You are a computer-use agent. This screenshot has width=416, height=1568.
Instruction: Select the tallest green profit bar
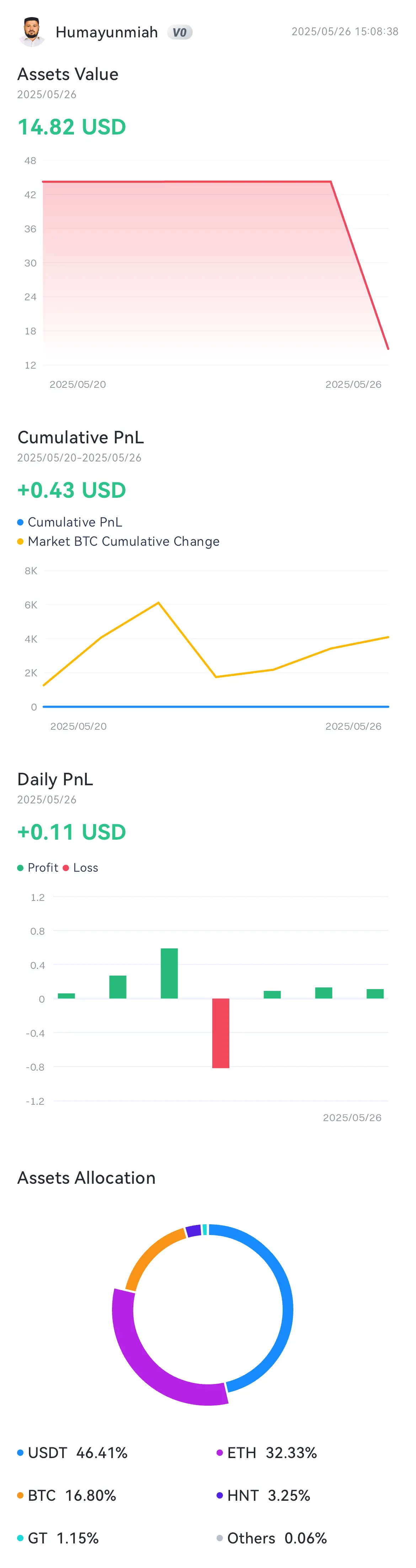coord(169,973)
